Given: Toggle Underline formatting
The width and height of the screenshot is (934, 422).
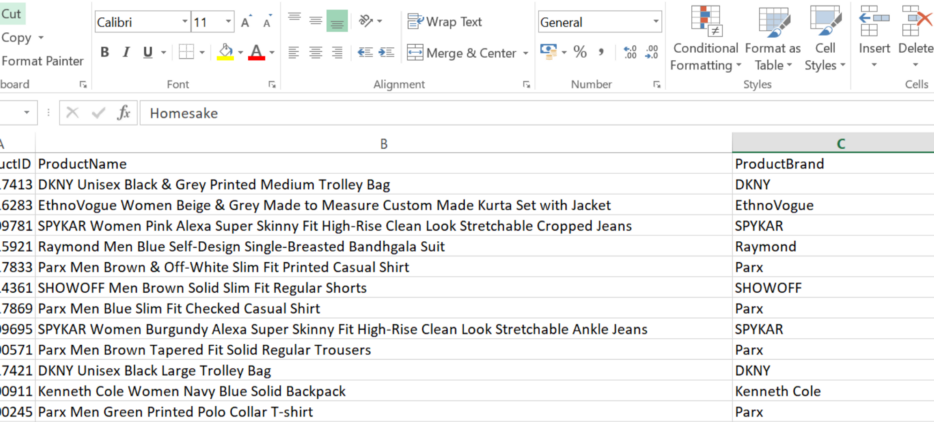Looking at the screenshot, I should coord(147,52).
